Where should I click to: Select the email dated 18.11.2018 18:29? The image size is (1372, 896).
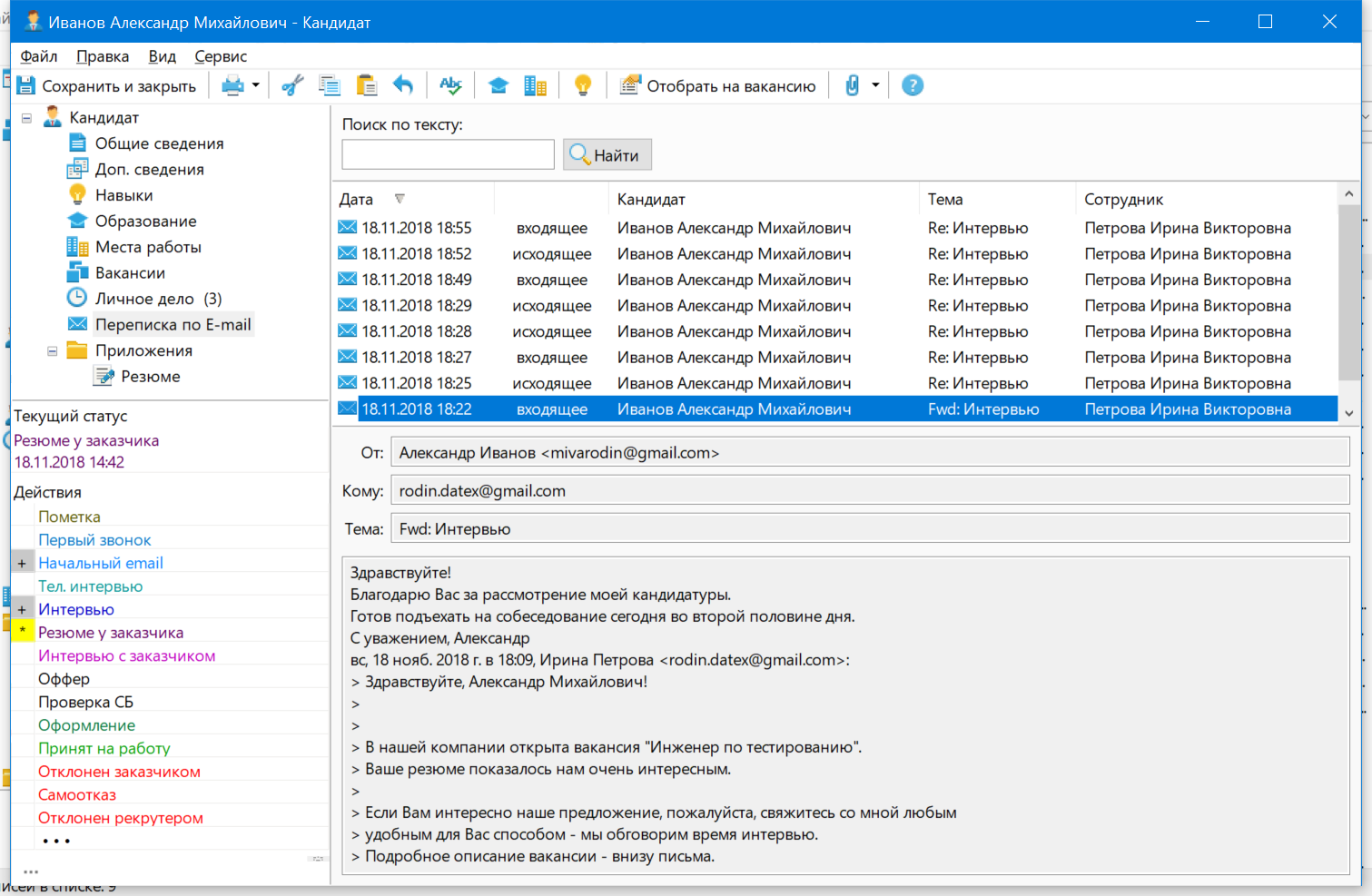[x=835, y=306]
